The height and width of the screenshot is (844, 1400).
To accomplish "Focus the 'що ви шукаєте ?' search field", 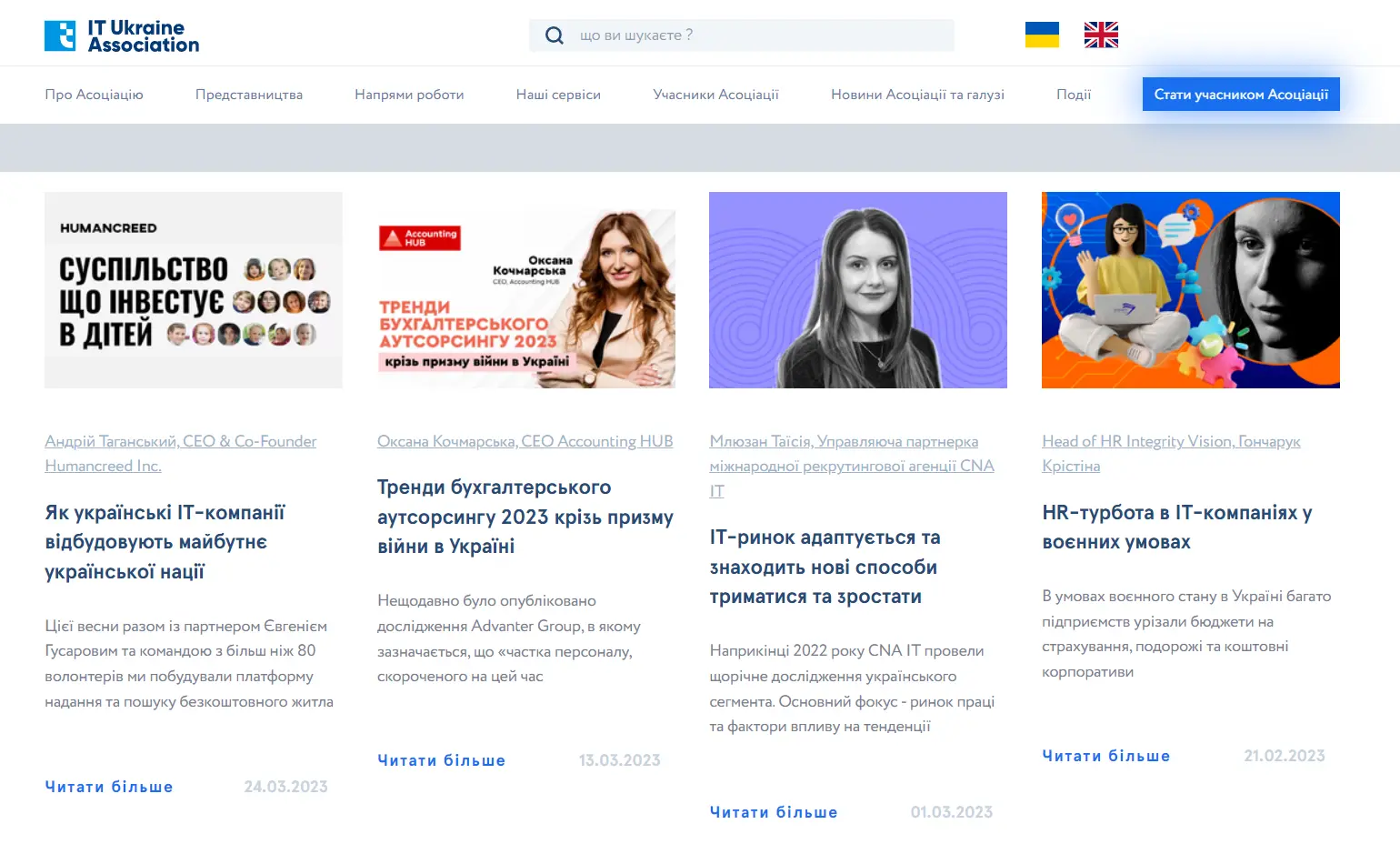I will pos(742,35).
